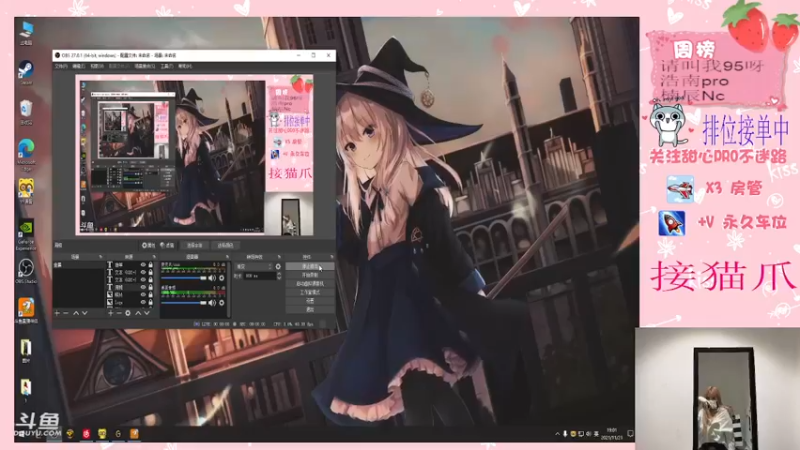800x450 pixels.
Task: Open the scene transition properties gear
Action: (278, 266)
